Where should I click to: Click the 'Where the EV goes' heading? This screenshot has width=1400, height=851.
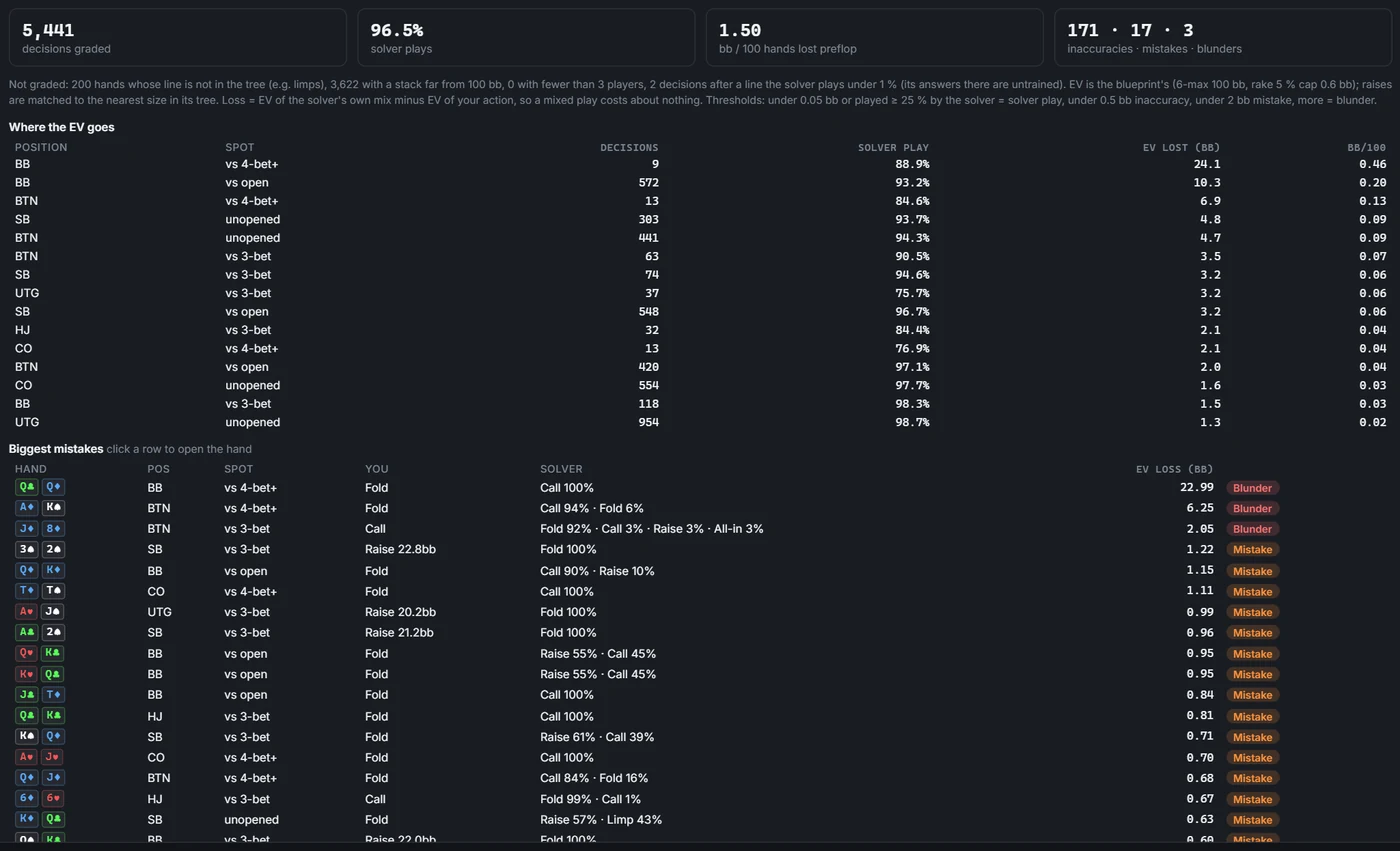(x=61, y=127)
